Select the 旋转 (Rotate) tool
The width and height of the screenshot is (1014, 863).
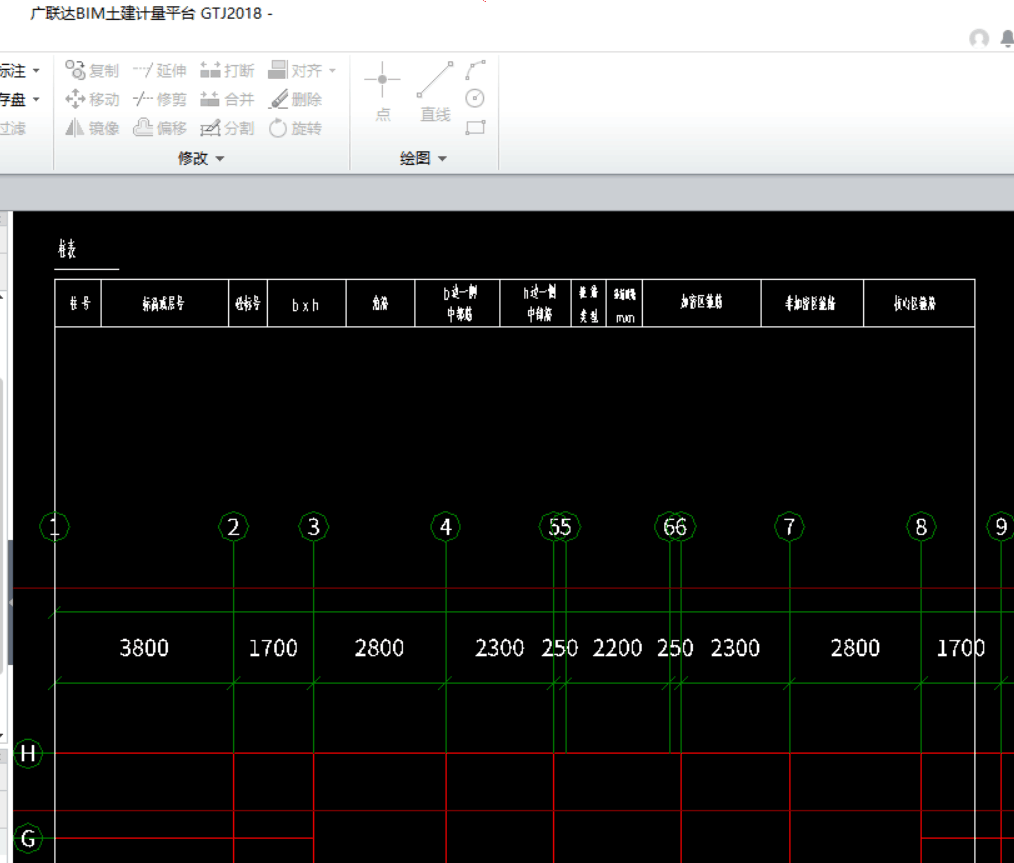pyautogui.click(x=295, y=128)
